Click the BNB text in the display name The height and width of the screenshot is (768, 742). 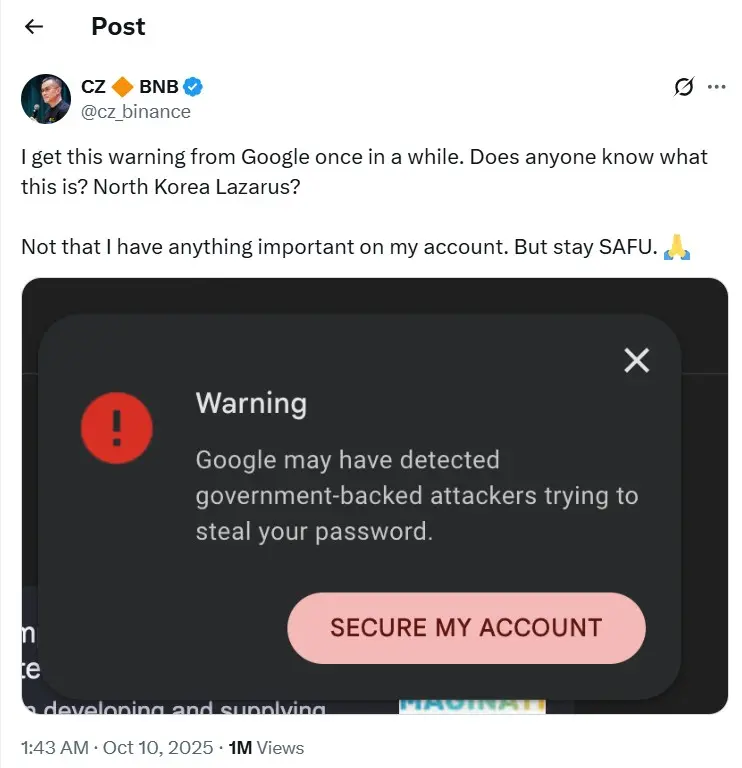coord(158,87)
